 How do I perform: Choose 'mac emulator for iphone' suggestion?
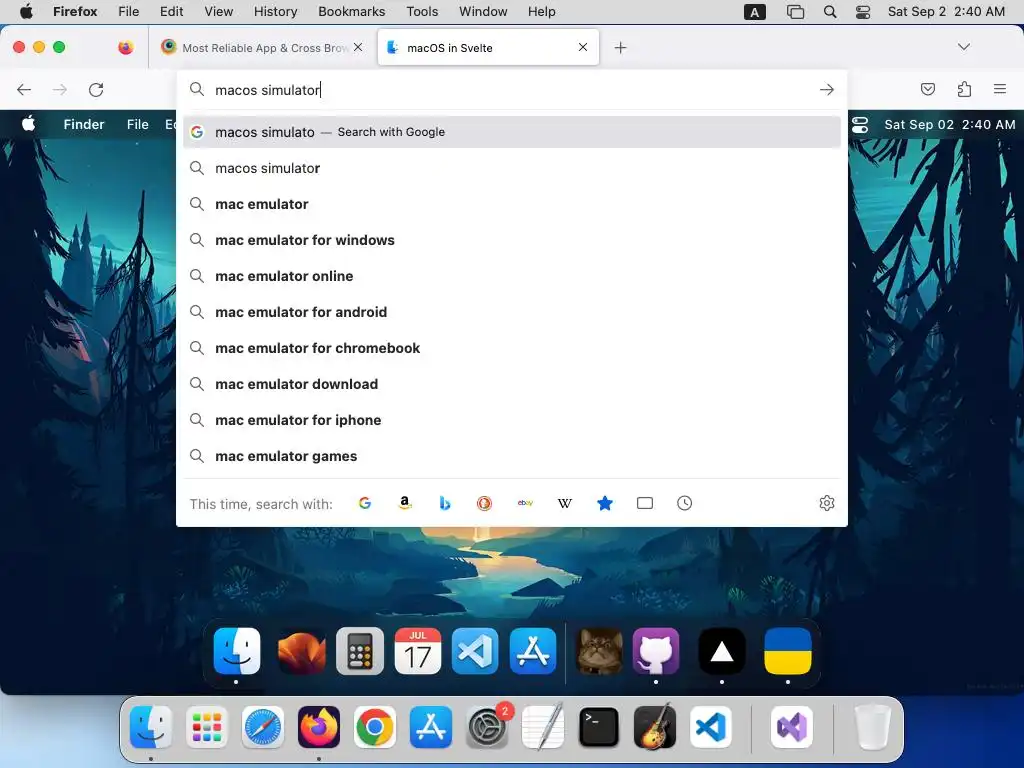[x=512, y=419]
